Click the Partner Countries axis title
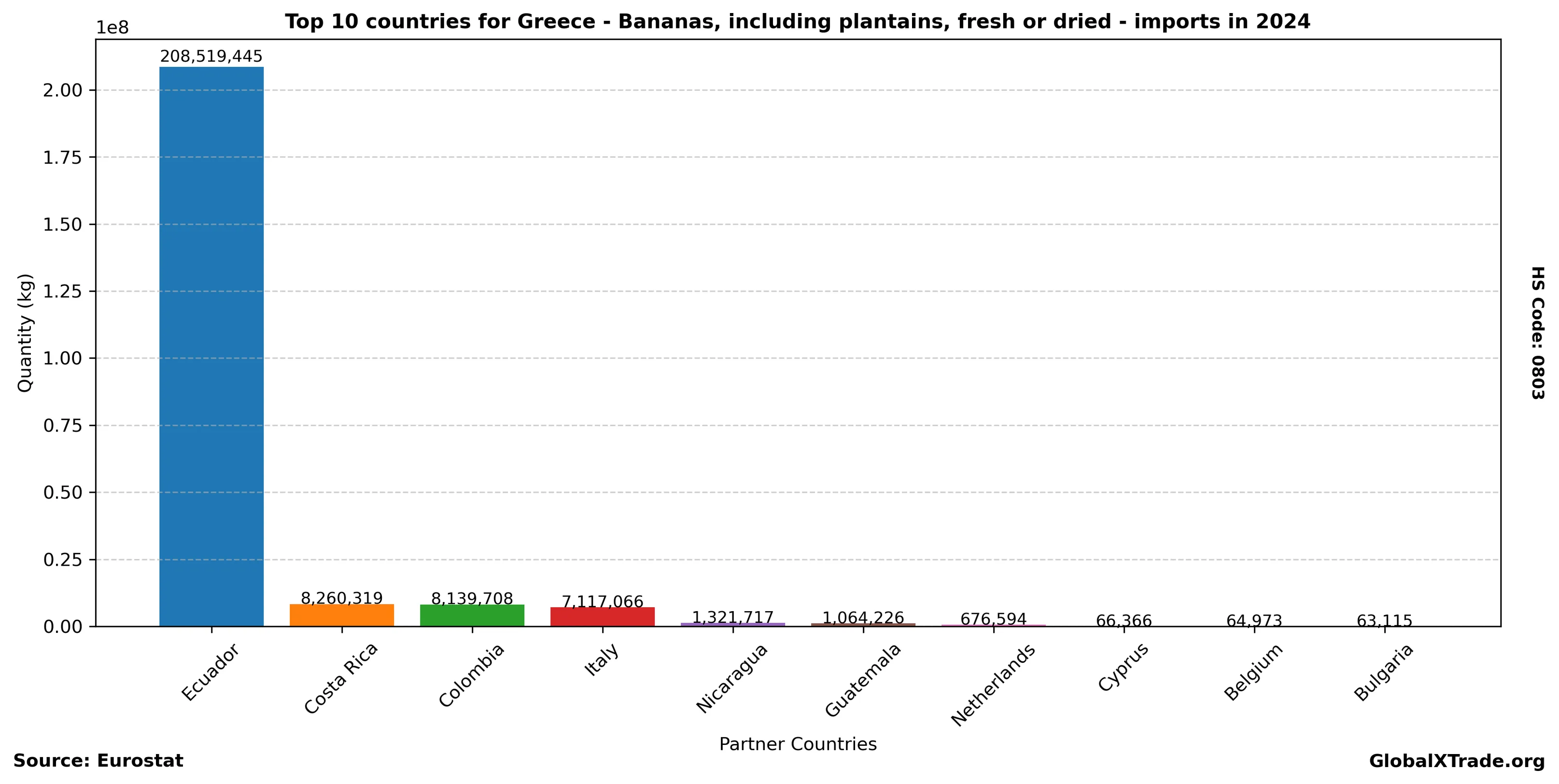 [798, 744]
